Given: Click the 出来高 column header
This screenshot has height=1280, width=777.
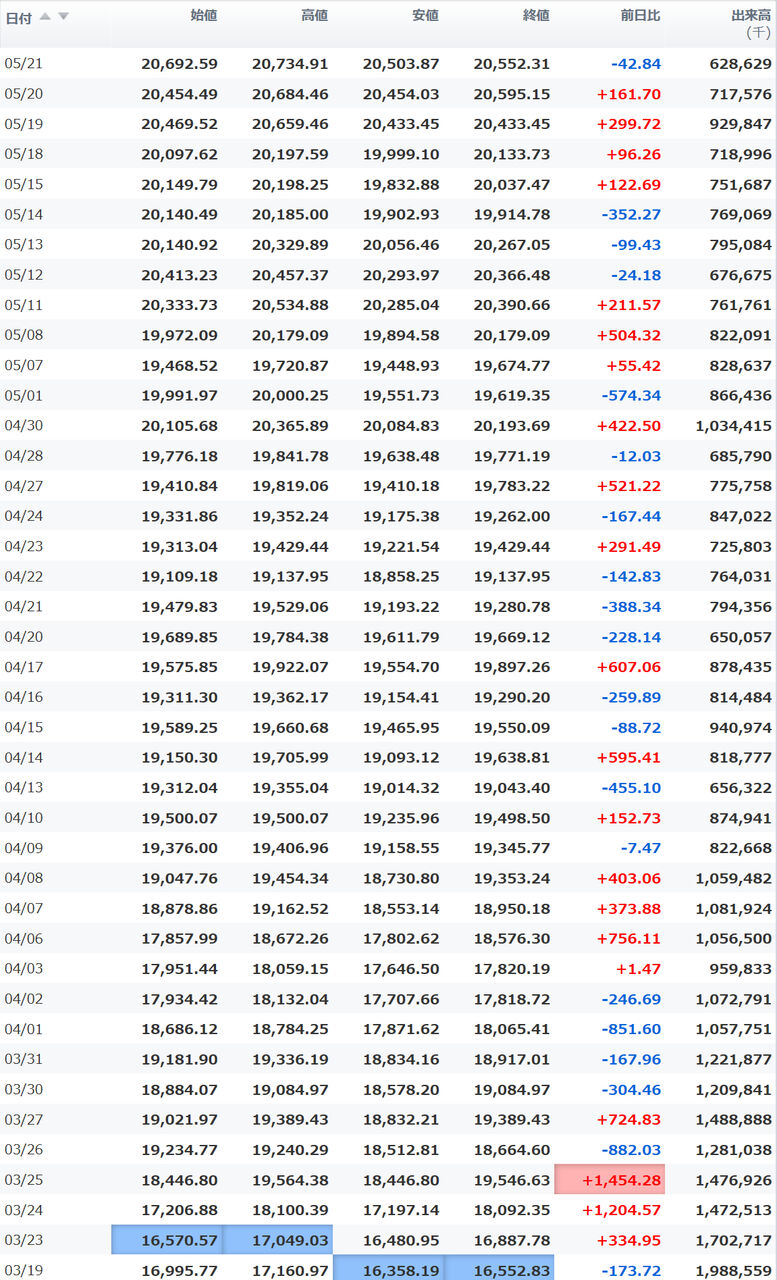Looking at the screenshot, I should [751, 15].
